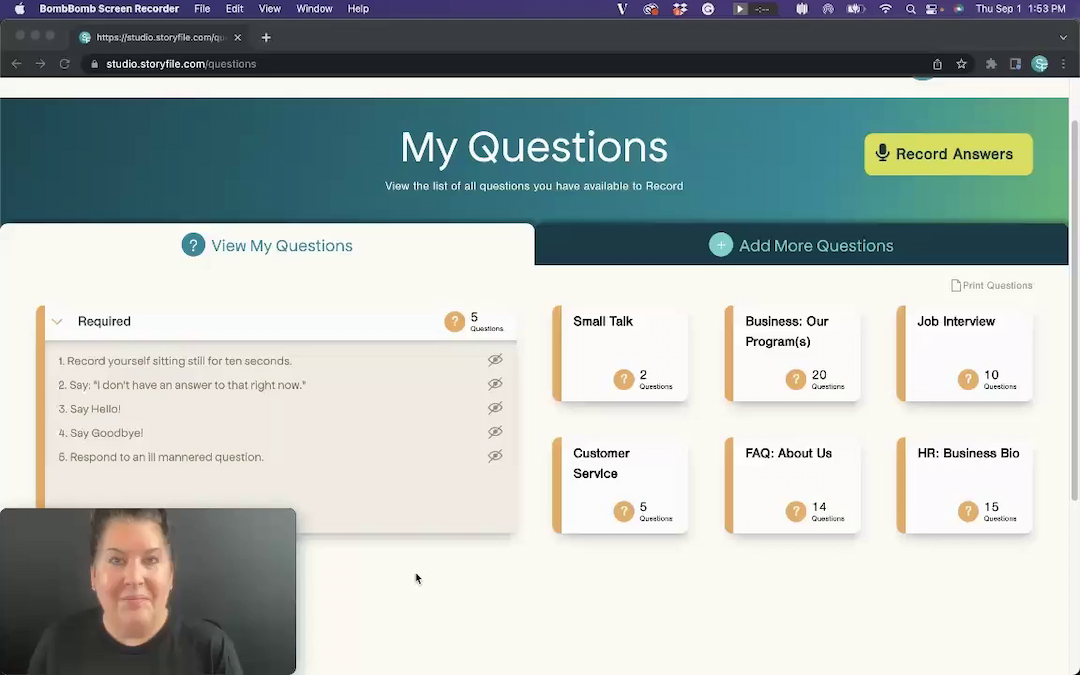This screenshot has height=675, width=1080.
Task: Open the tab list dropdown arrow
Action: click(x=1063, y=37)
